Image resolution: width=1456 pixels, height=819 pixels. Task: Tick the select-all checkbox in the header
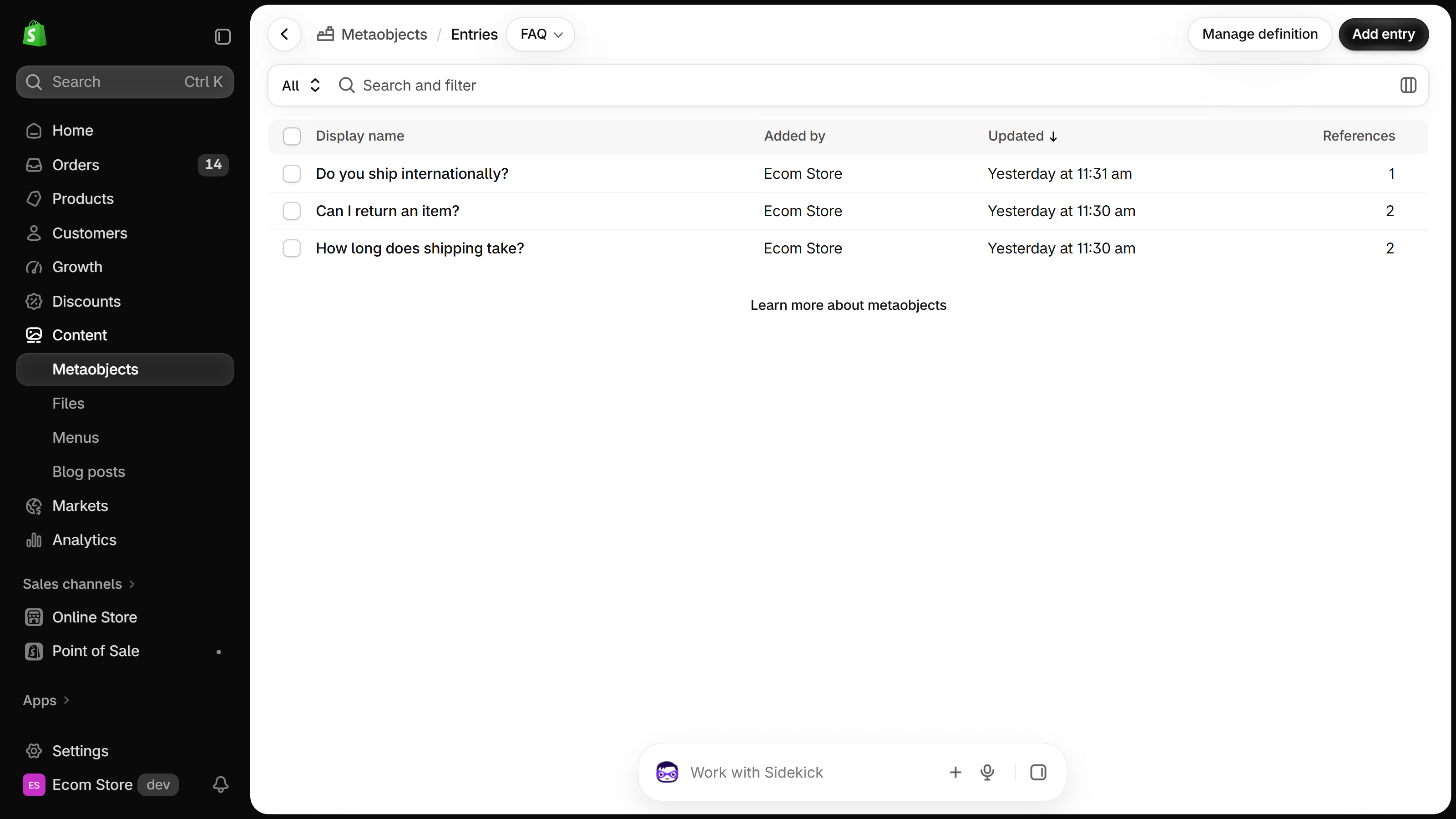pos(292,136)
